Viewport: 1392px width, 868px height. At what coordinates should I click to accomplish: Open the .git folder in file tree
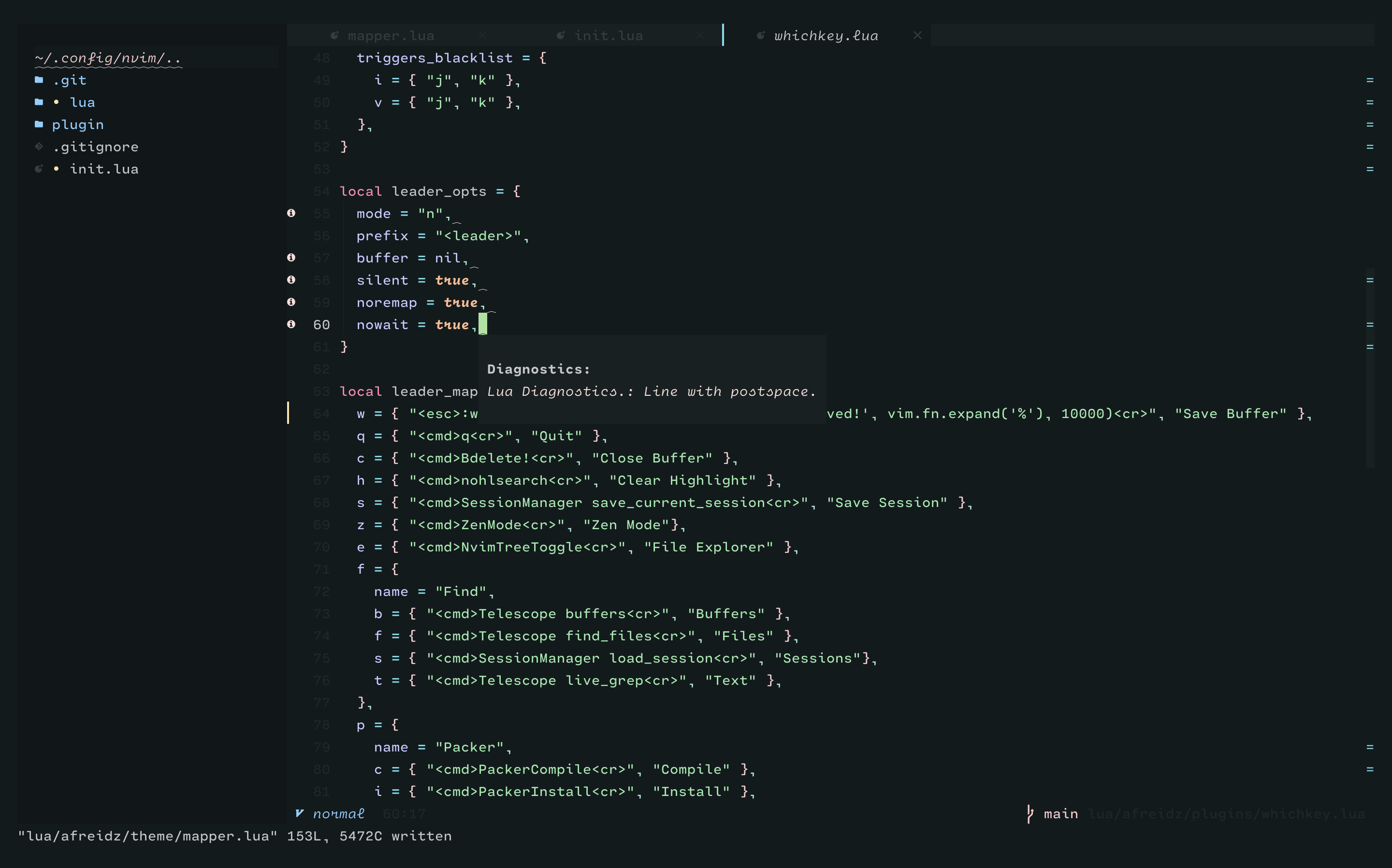pos(70,80)
